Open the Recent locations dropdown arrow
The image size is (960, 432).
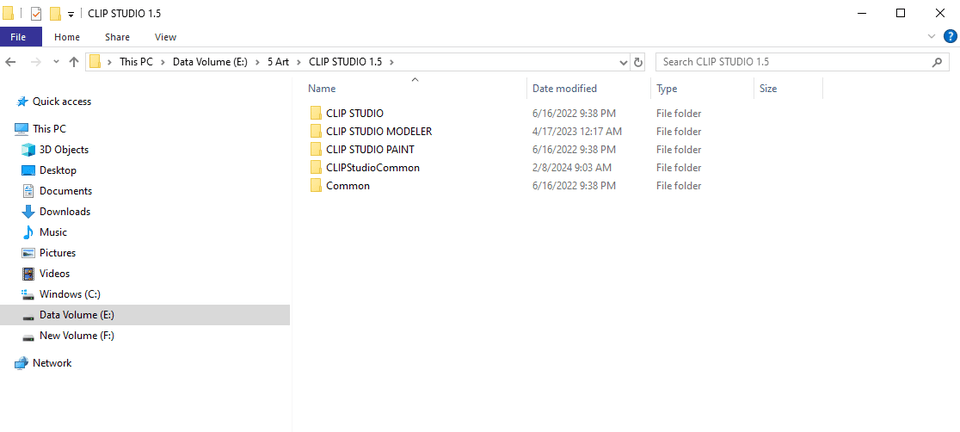[x=55, y=62]
